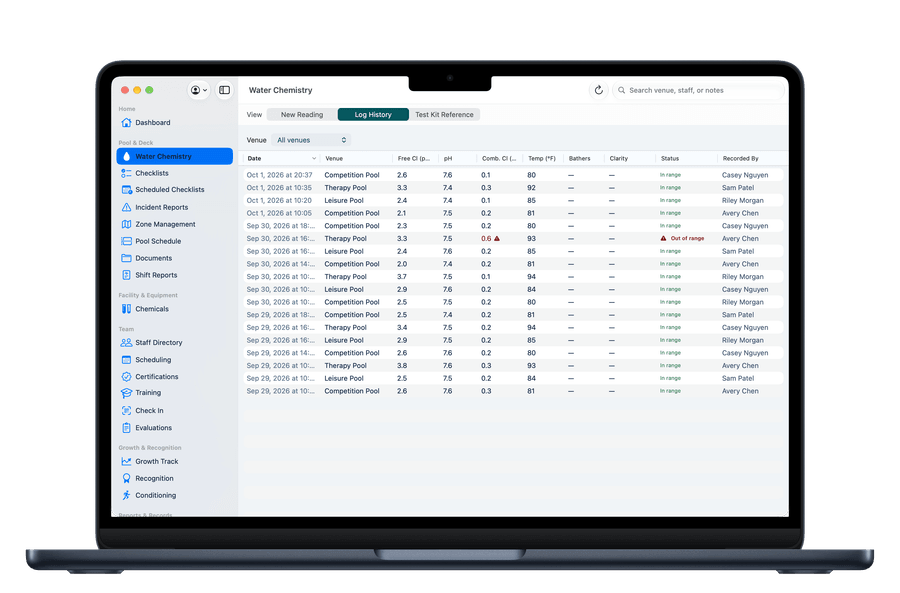This screenshot has width=900, height=593.
Task: Click the Water Chemistry window title
Action: (x=281, y=90)
